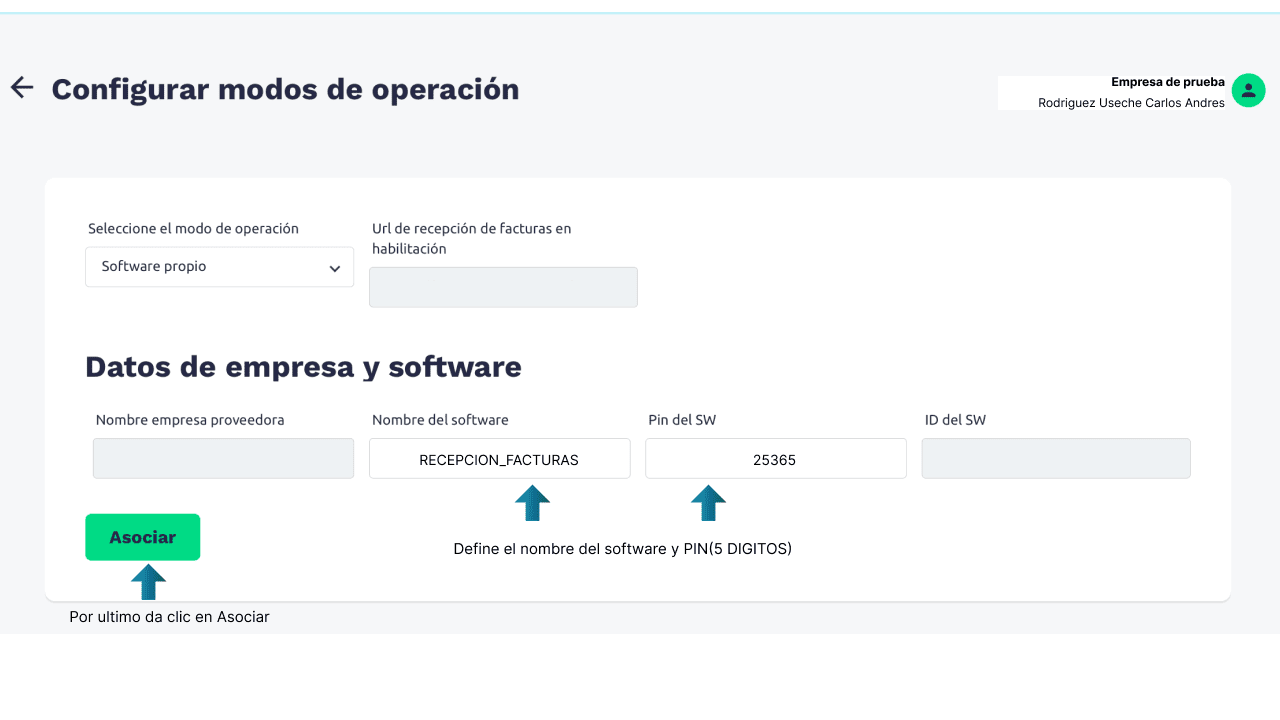Click the RECEPCION_FACTURAS software name field
1280x720 pixels.
point(499,459)
